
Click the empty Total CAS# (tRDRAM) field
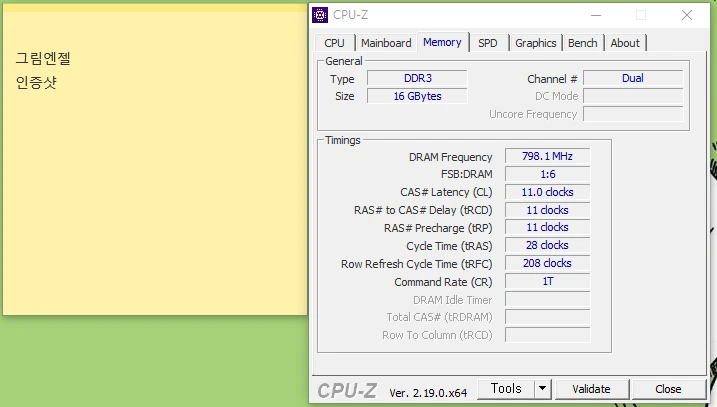tap(547, 317)
